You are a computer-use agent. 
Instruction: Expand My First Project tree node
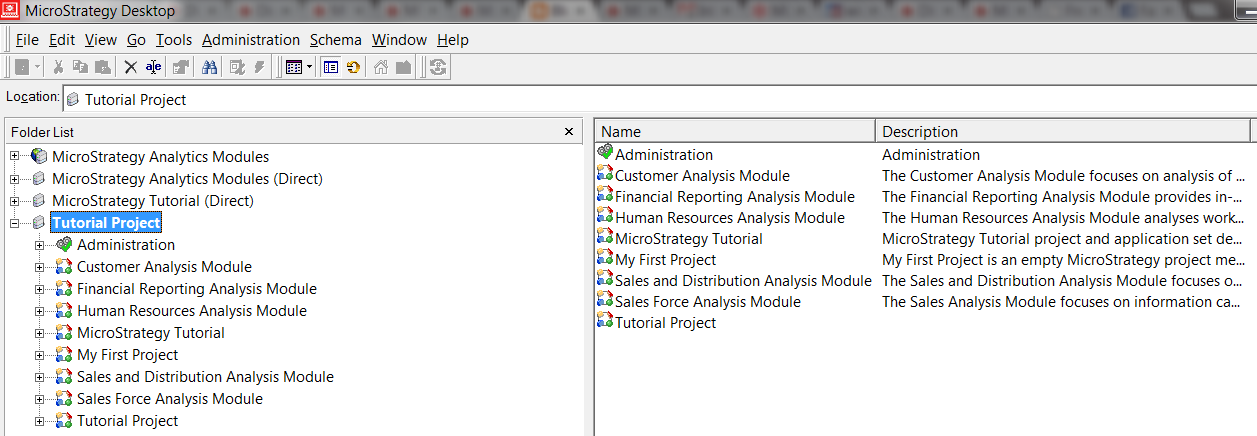[39, 355]
